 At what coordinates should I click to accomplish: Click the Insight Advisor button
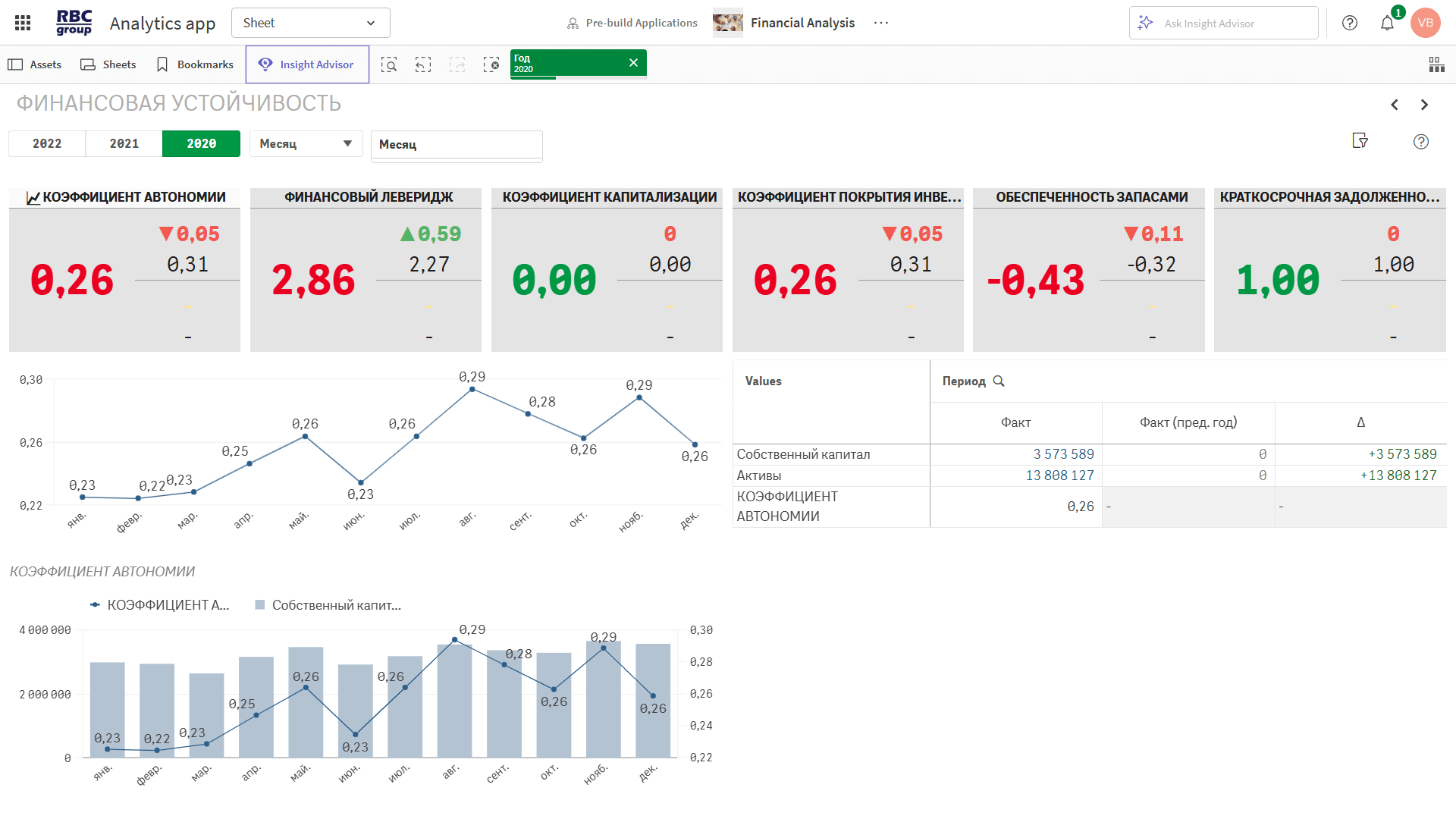coord(307,64)
